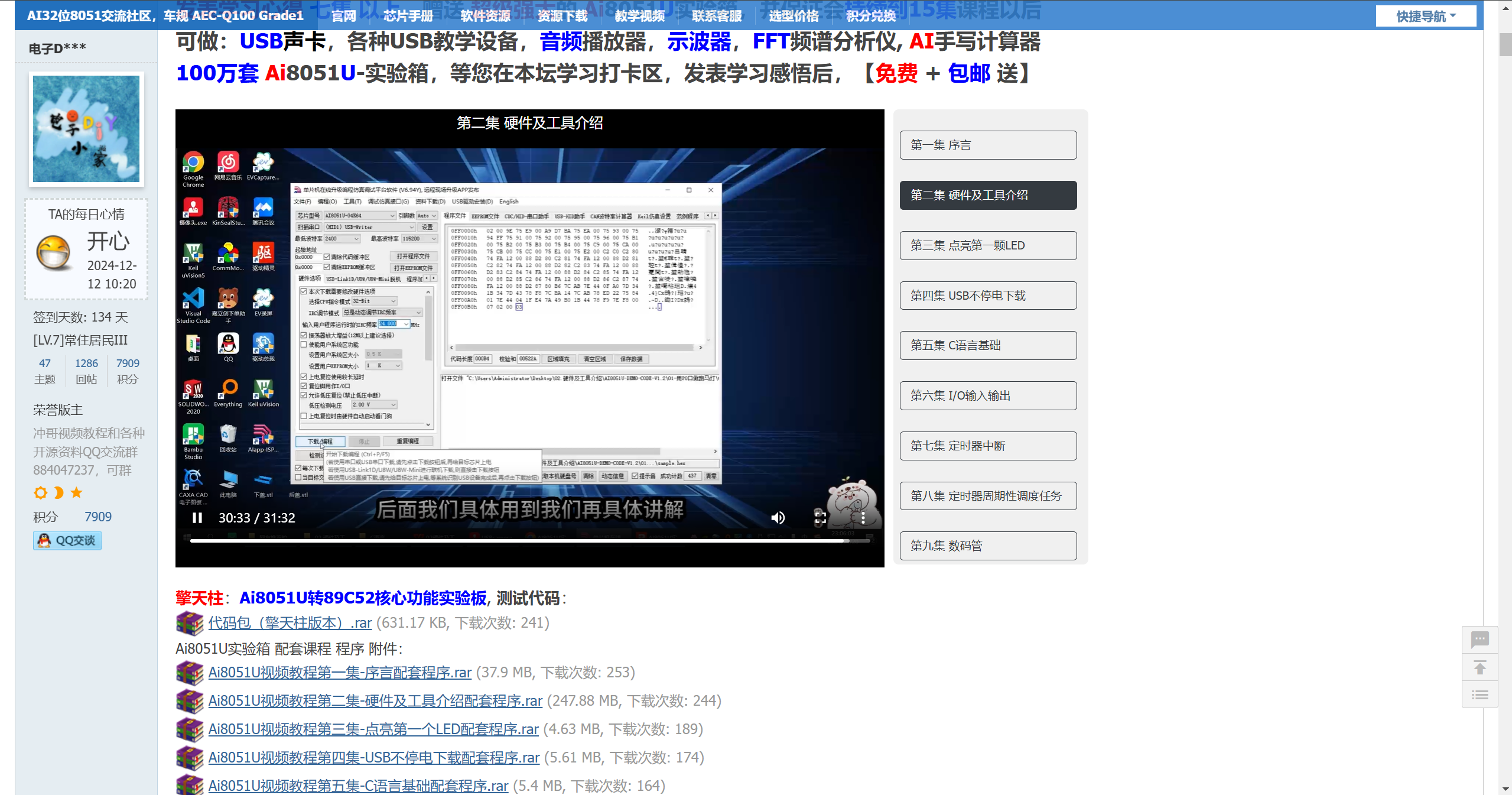Click the video title 第二集 硬件及工具介绍
Image resolution: width=1512 pixels, height=795 pixels.
coord(530,123)
